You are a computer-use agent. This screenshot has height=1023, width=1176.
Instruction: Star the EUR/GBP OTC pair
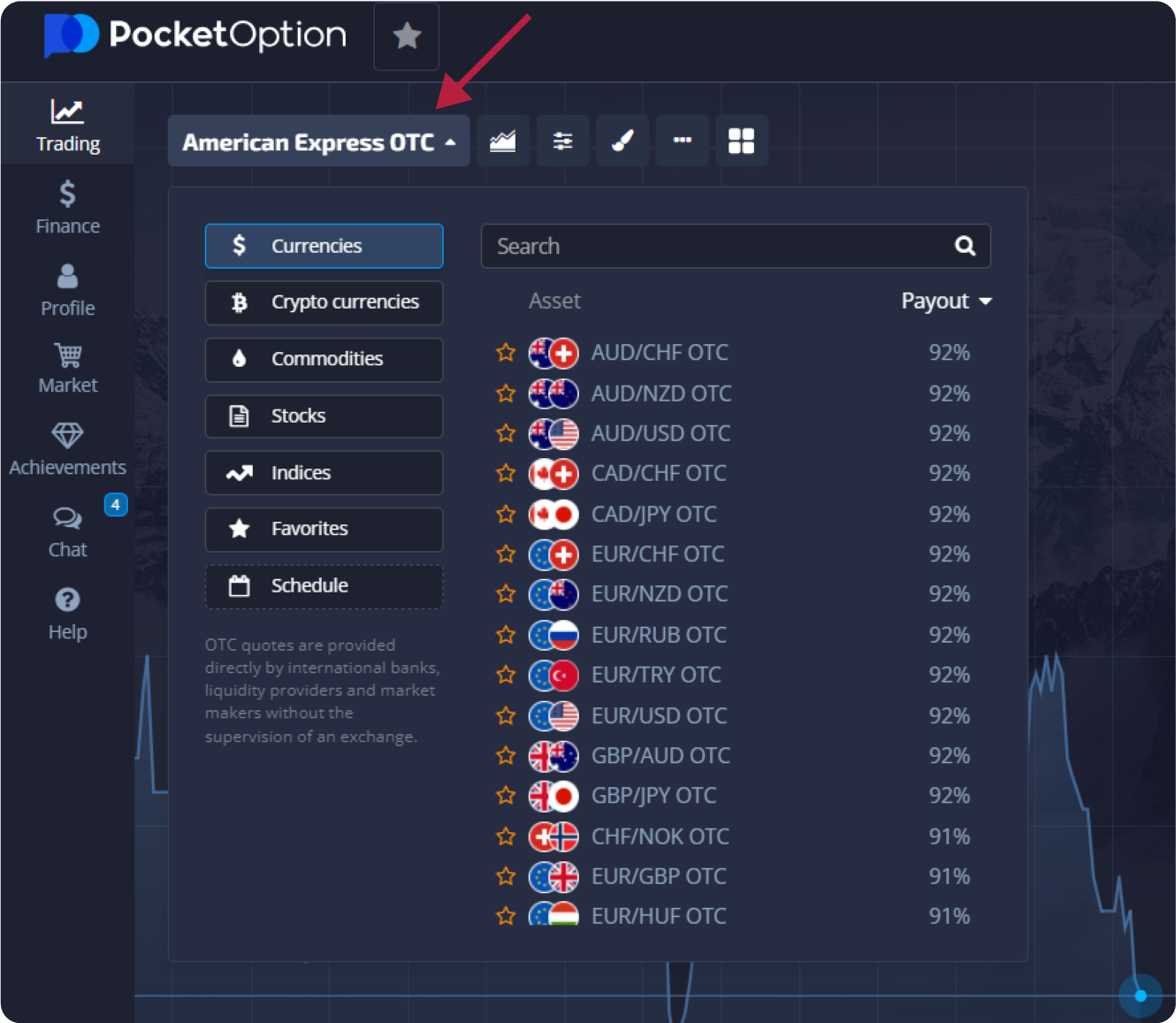(506, 876)
